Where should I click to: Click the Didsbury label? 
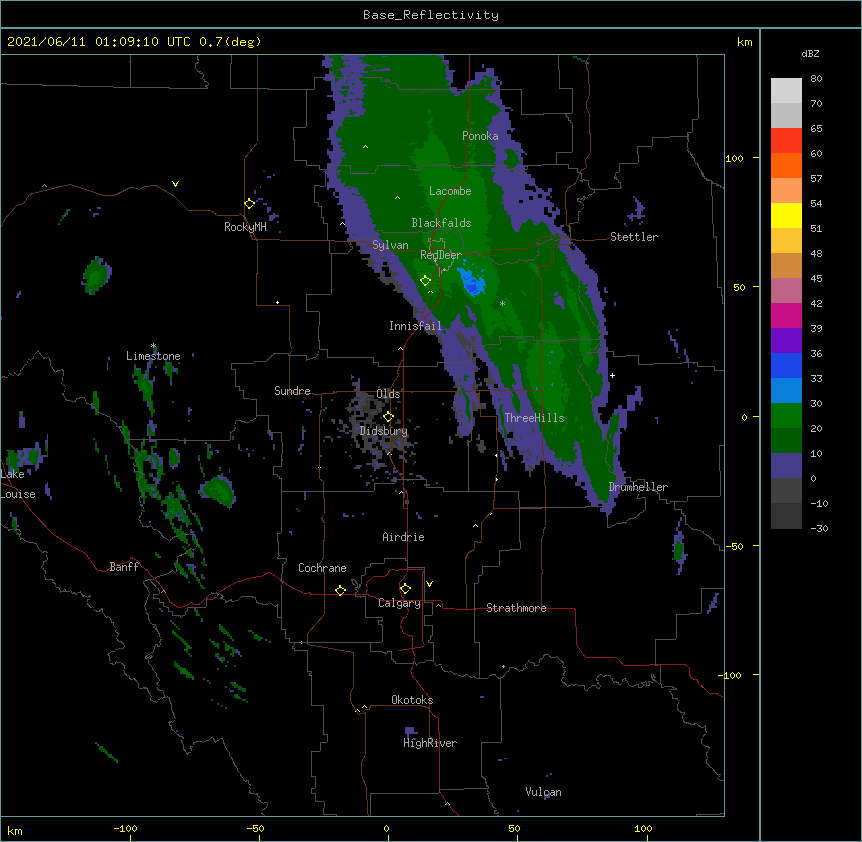[x=384, y=431]
